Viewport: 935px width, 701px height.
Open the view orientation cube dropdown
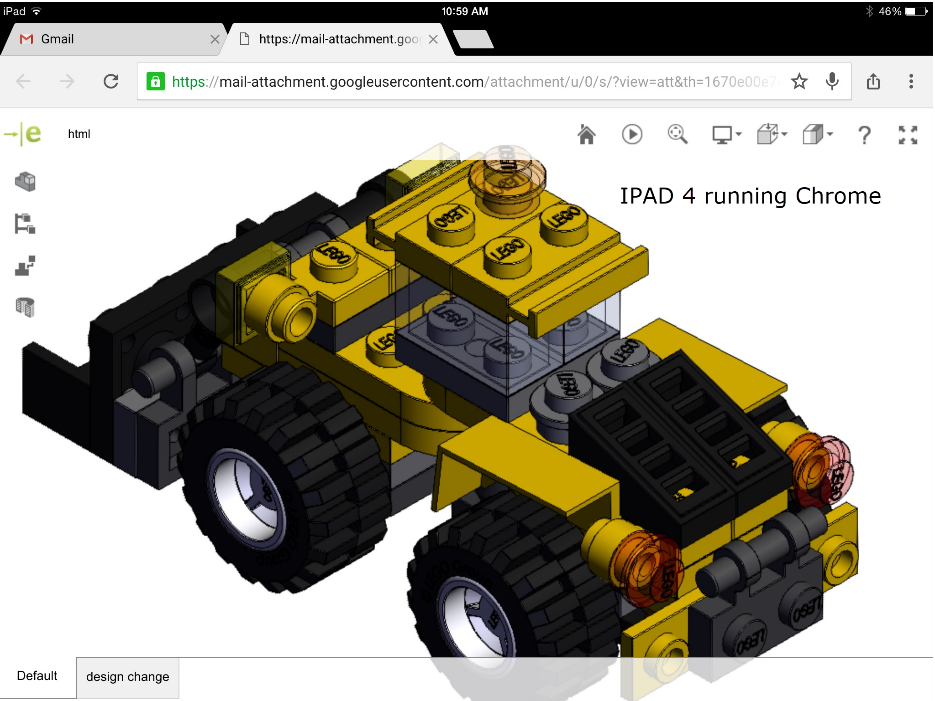(x=772, y=134)
